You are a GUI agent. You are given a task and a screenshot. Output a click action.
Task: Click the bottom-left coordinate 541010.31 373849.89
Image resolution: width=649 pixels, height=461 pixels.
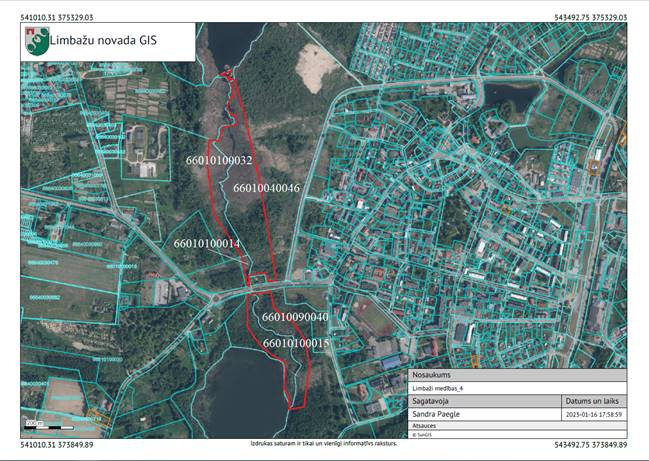(x=57, y=444)
